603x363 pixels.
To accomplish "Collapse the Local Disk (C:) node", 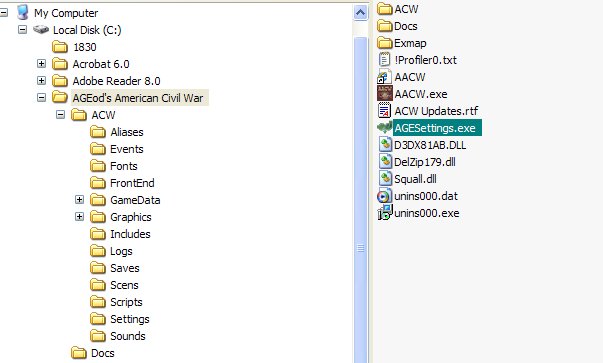I will 22,30.
